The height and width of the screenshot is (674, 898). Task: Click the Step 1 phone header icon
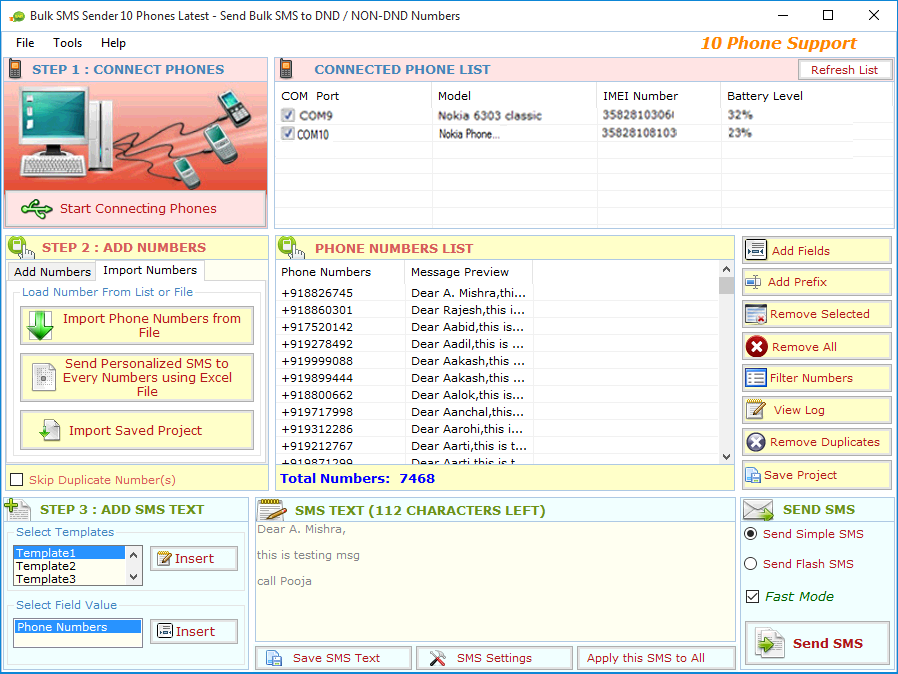(x=15, y=69)
